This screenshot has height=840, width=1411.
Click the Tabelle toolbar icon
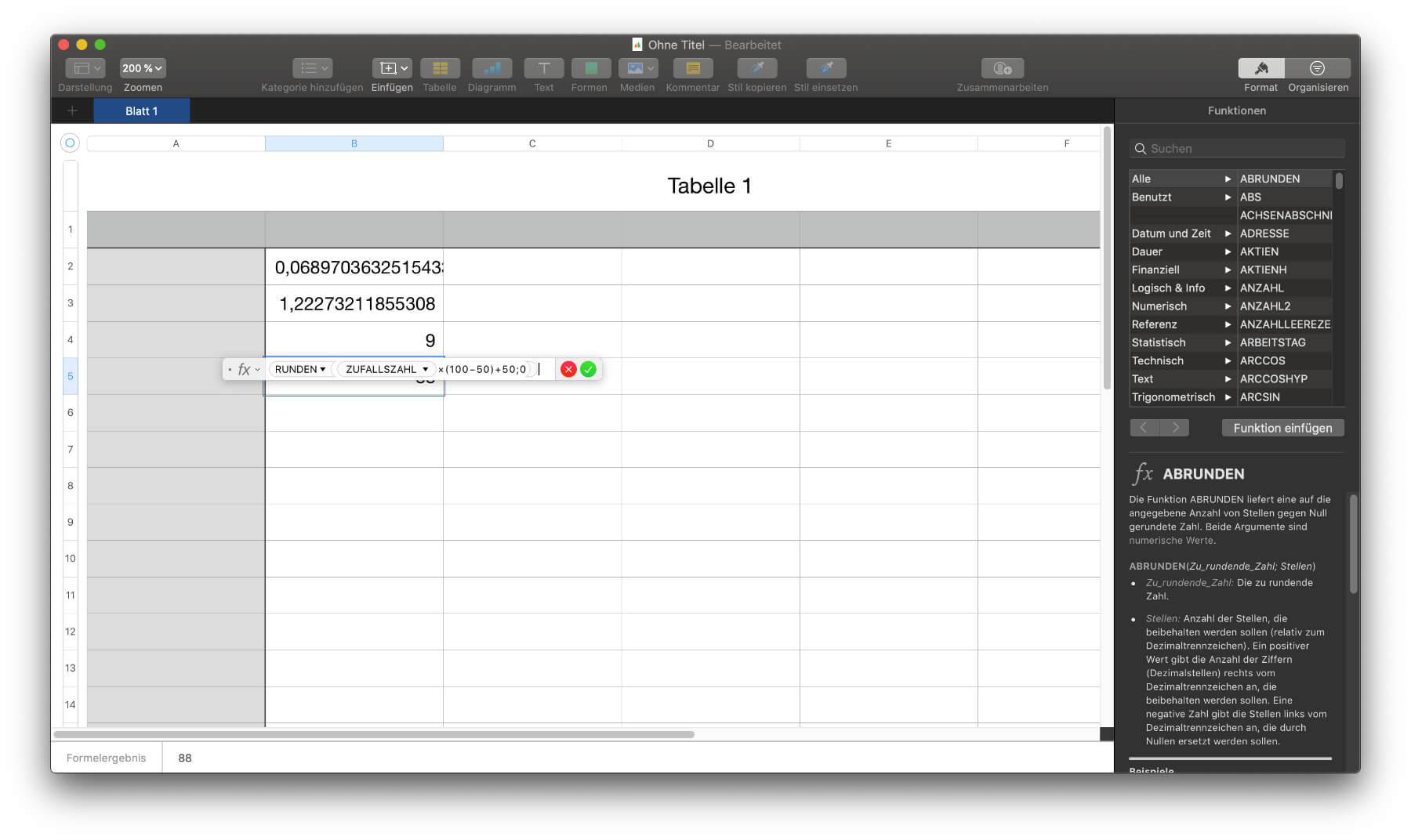tap(440, 69)
